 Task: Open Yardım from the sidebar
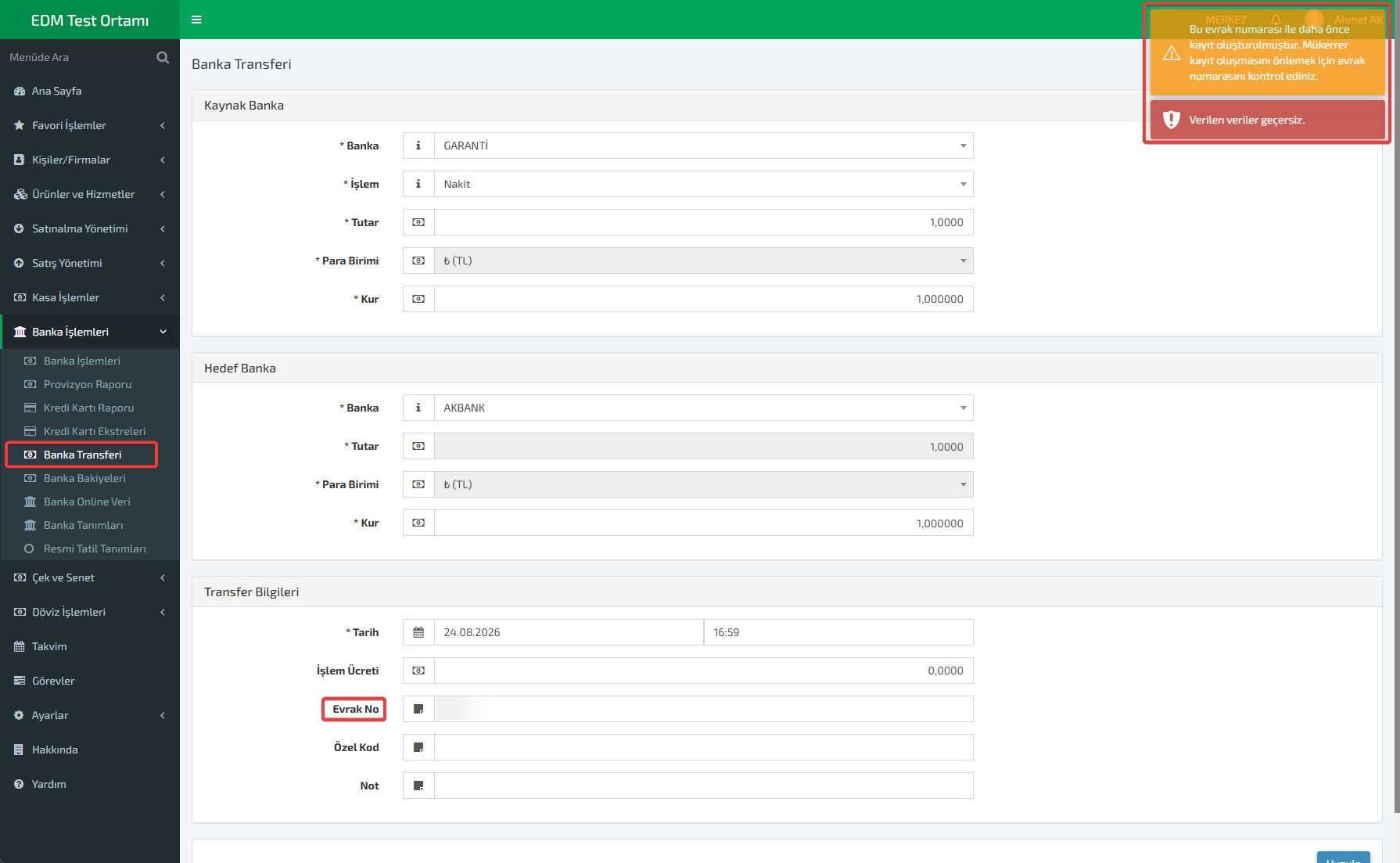(x=90, y=784)
